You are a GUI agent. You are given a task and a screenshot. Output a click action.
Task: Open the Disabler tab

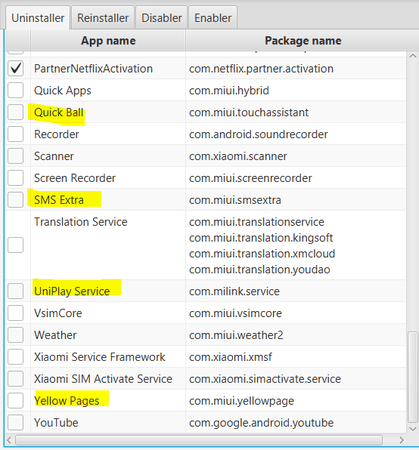point(162,18)
